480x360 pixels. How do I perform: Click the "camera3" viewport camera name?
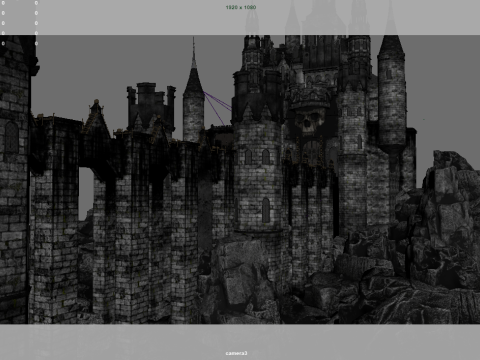236,353
